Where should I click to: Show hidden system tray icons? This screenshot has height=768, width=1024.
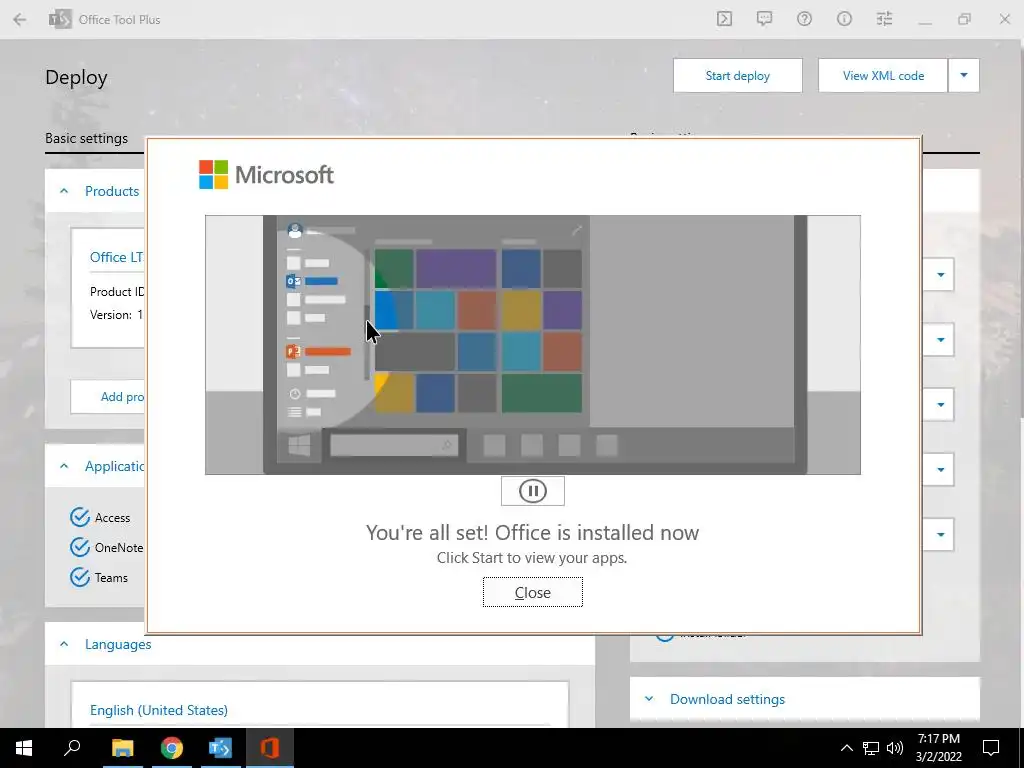tap(846, 748)
